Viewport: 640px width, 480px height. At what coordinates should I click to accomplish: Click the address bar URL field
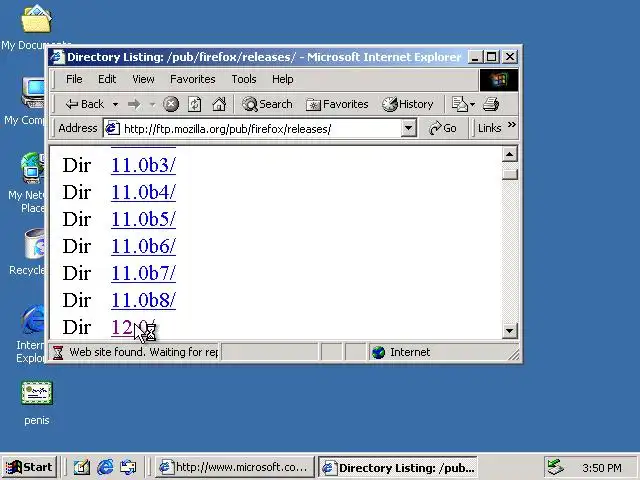261,129
